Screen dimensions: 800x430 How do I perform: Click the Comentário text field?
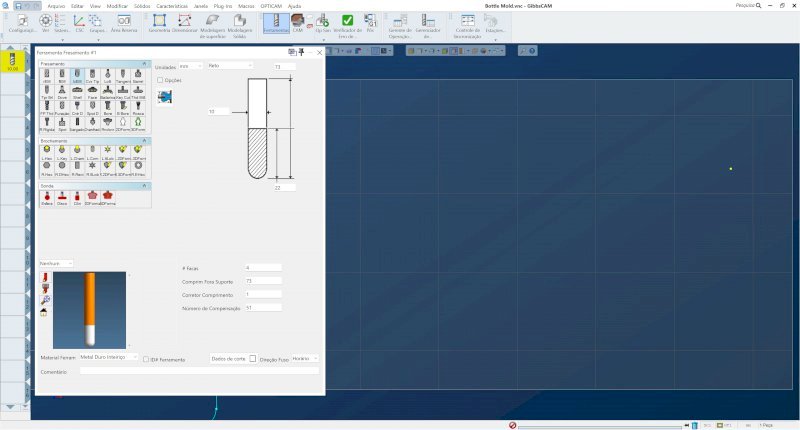click(x=199, y=370)
